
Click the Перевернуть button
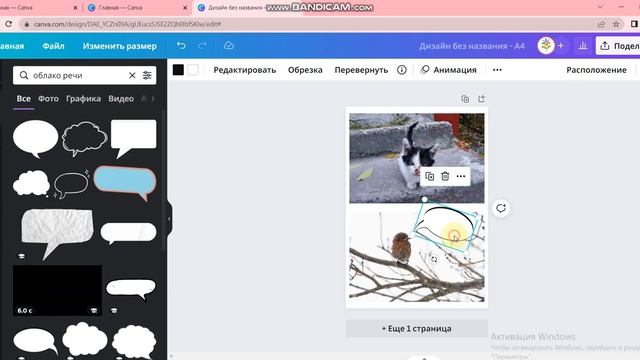click(x=361, y=70)
